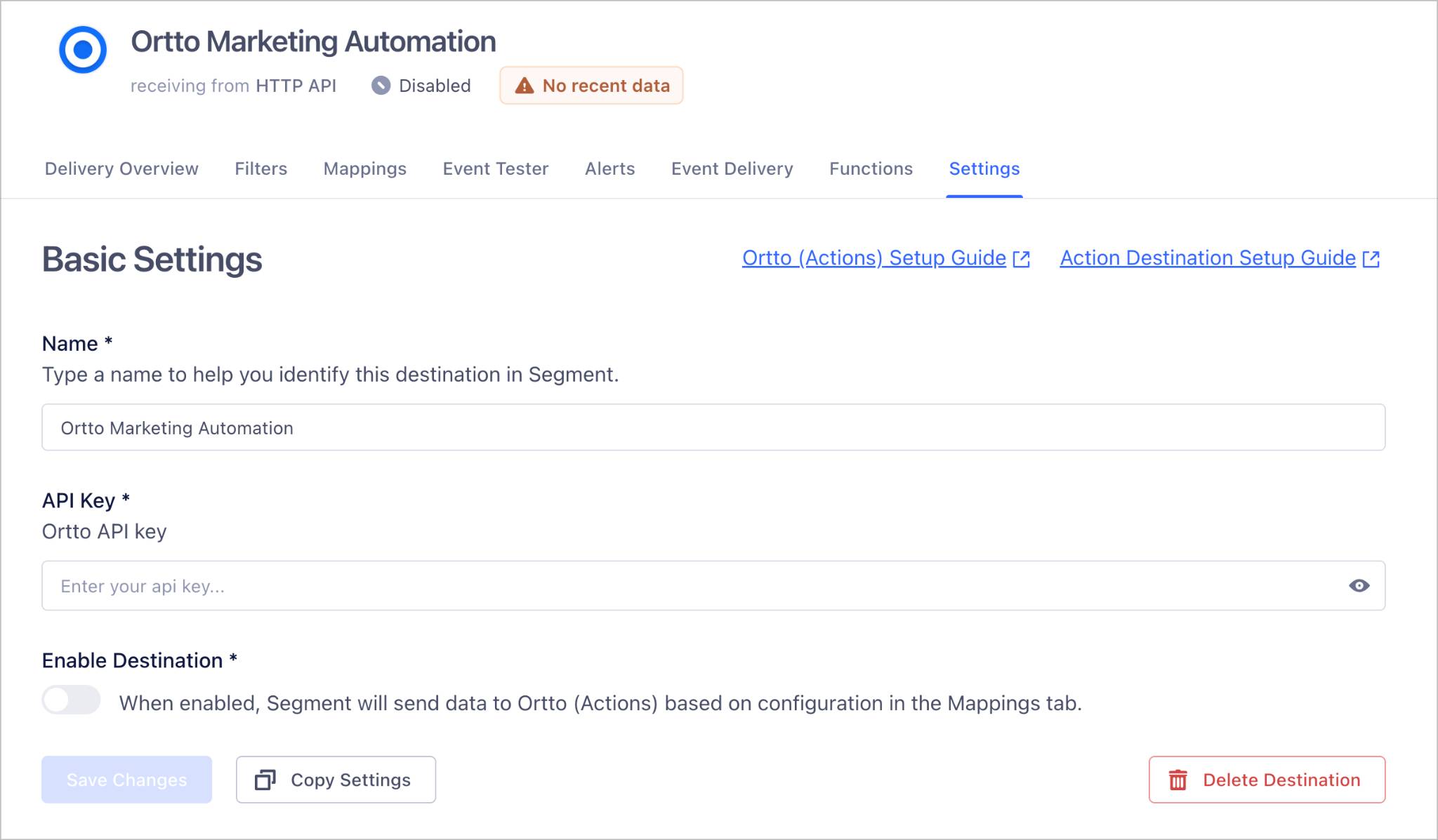Click the copy icon in Copy Settings
The image size is (1438, 840).
pos(265,780)
